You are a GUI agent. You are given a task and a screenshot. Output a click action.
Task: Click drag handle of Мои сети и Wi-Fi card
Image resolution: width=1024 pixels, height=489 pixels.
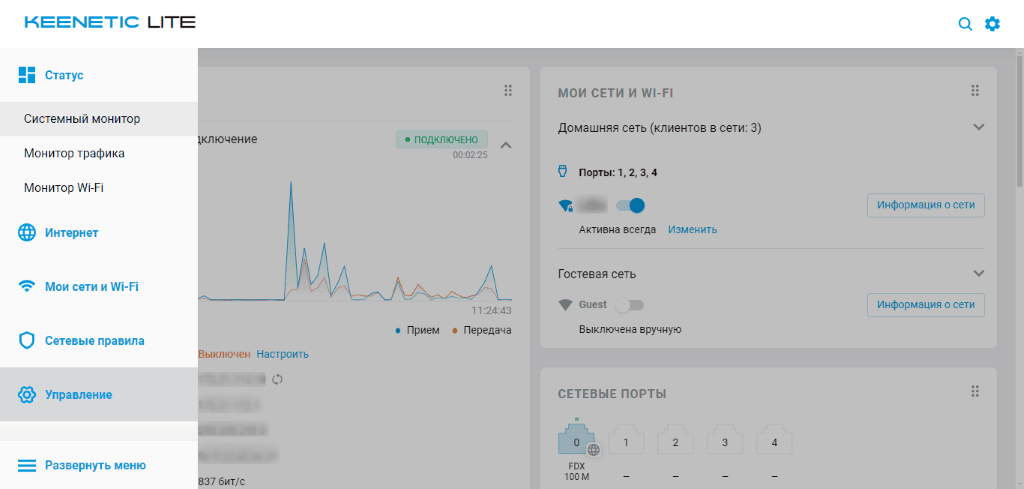pyautogui.click(x=975, y=91)
